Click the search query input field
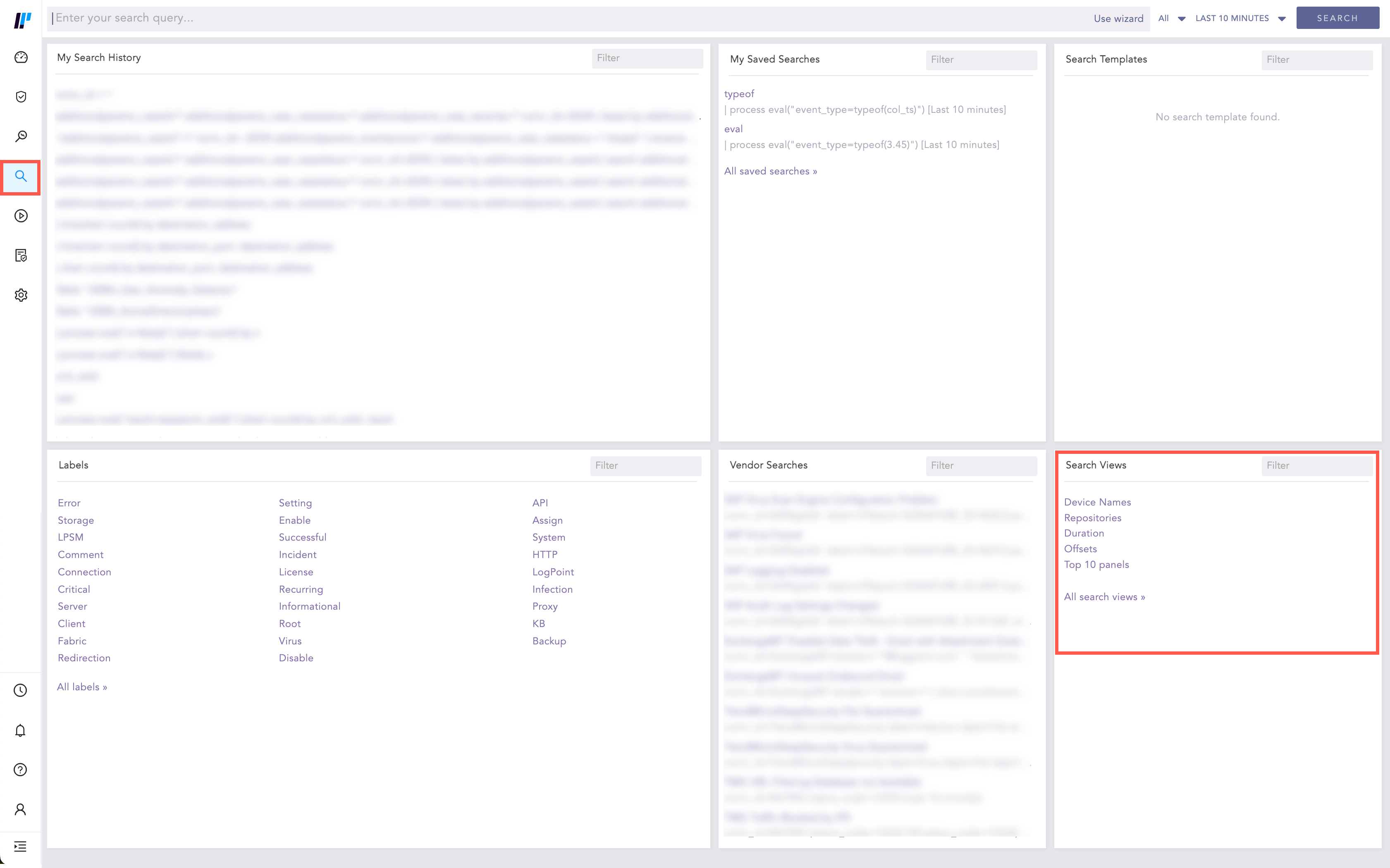 pos(402,18)
